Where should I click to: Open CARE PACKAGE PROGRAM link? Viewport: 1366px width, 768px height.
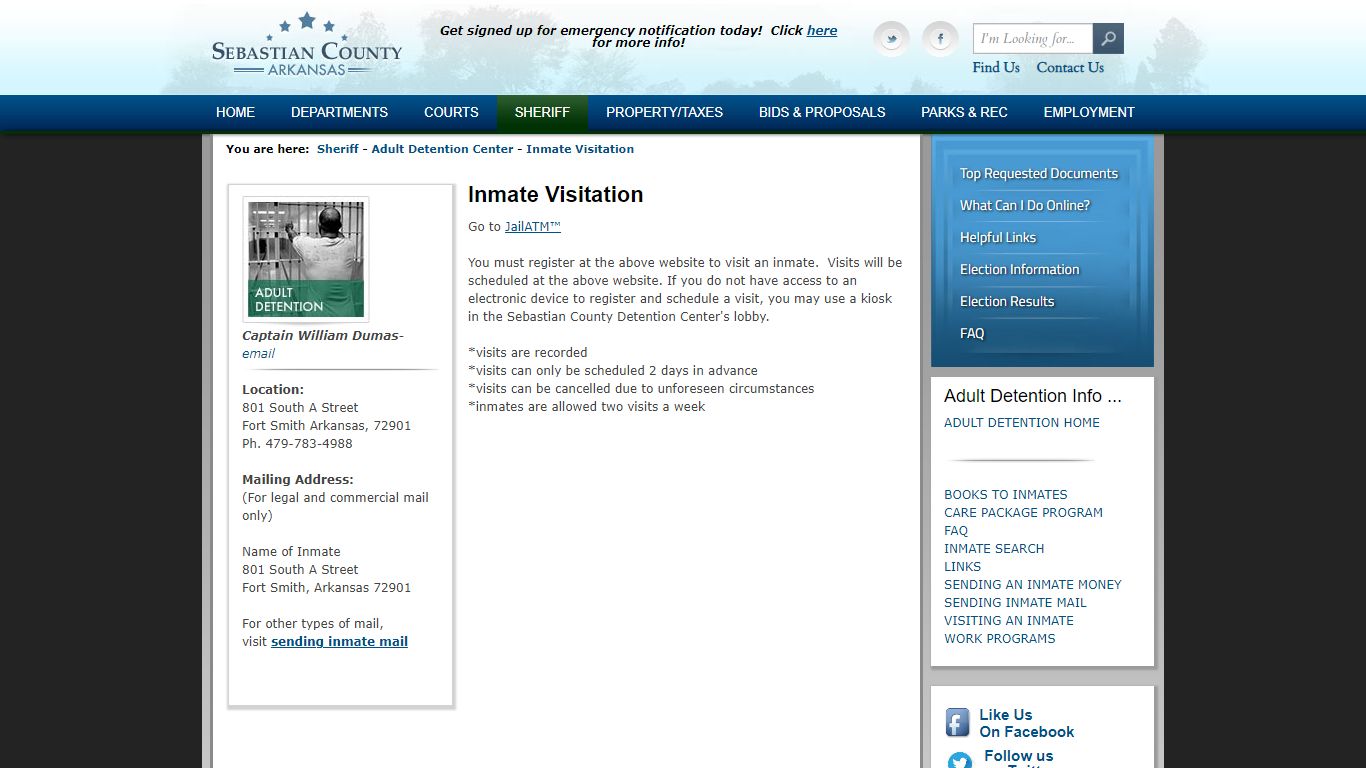pos(1023,513)
